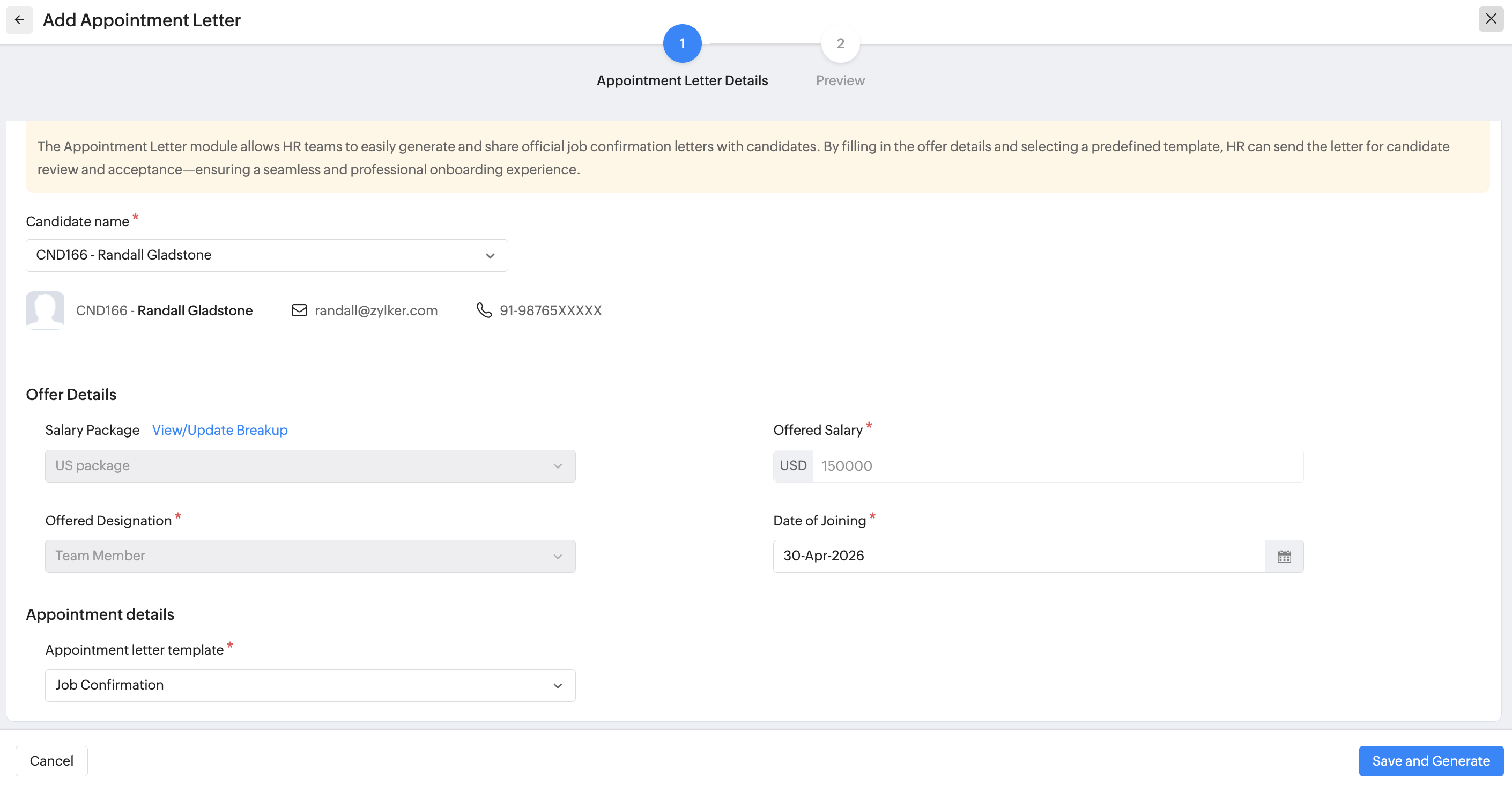Open the View/Update Breakup link
The image size is (1512, 785).
click(219, 430)
